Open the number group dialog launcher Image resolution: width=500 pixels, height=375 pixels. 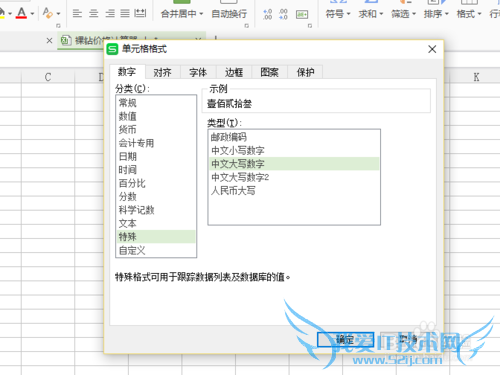click(310, 26)
